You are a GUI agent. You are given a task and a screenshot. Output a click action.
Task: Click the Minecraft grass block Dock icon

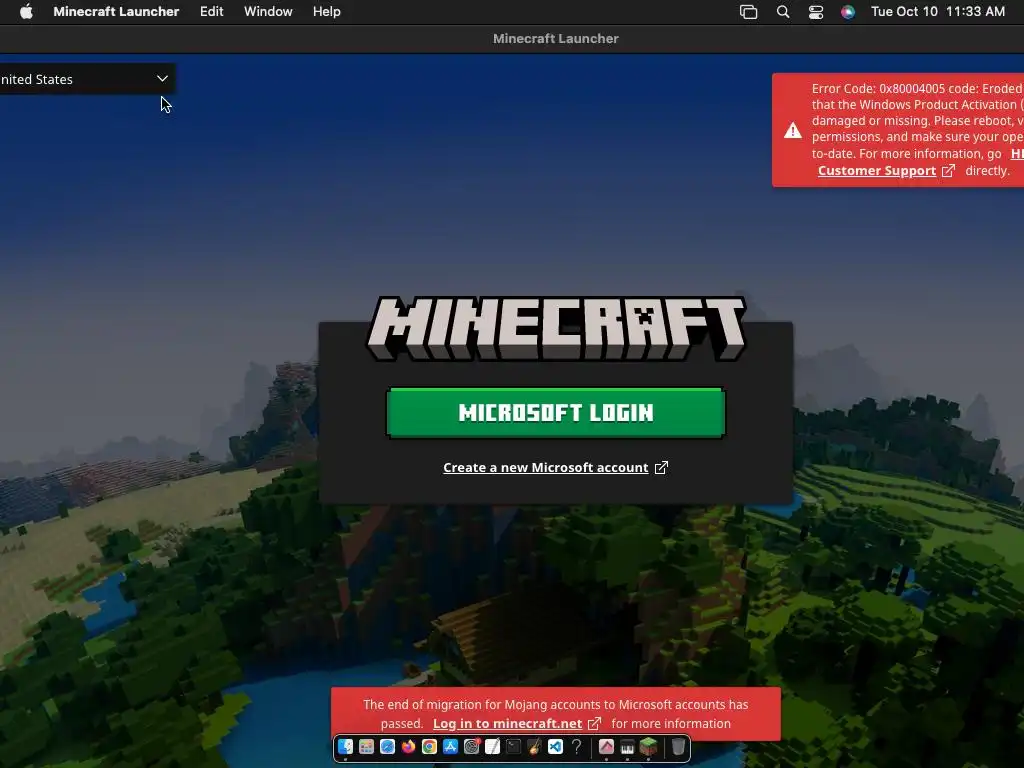[x=648, y=746]
